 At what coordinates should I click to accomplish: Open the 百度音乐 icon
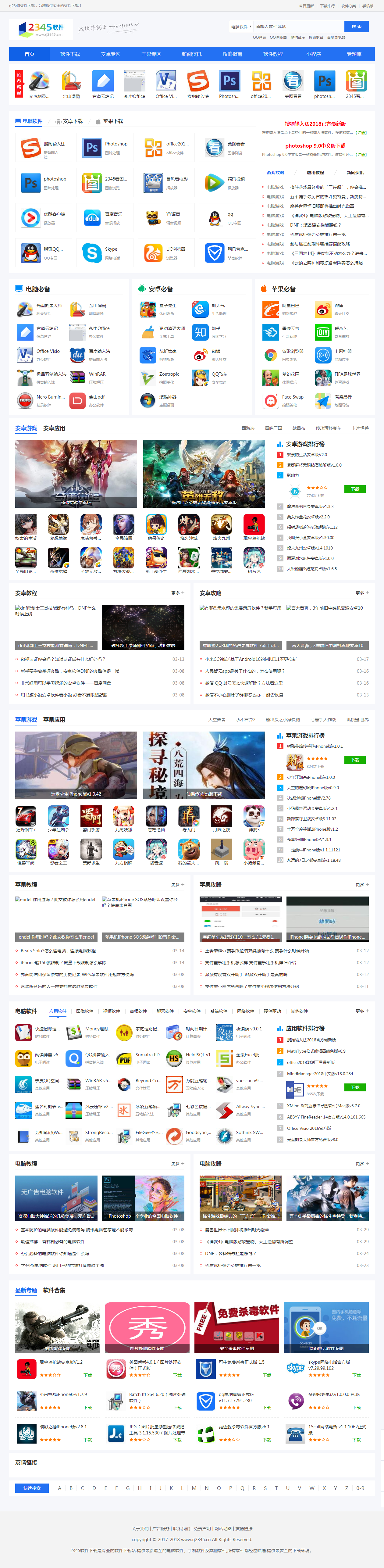92,217
